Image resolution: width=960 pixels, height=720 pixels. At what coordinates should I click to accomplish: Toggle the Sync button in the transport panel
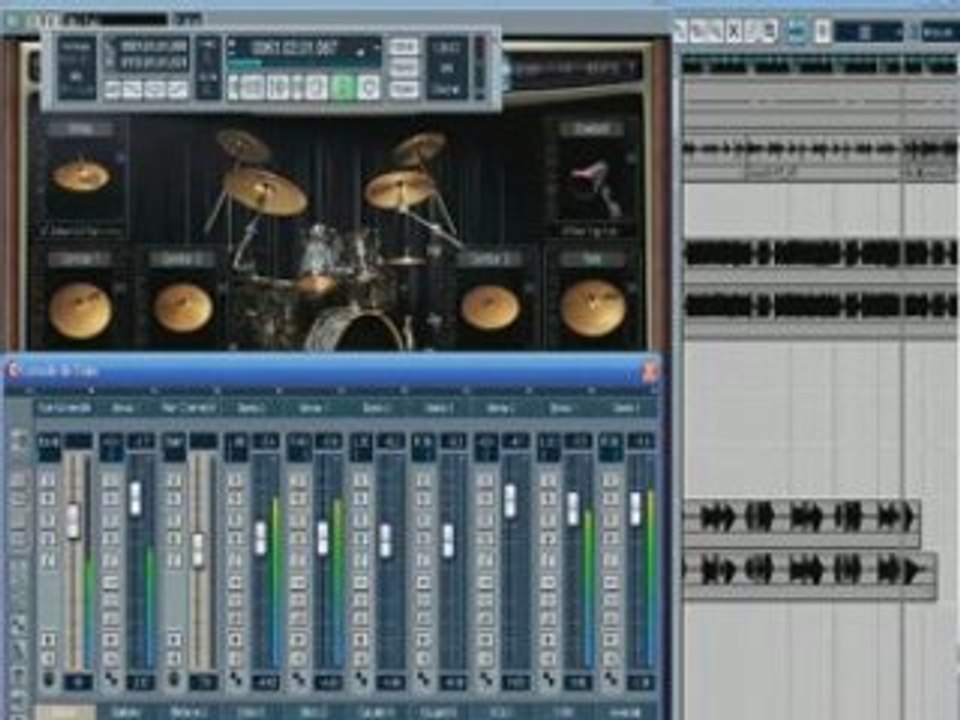point(403,89)
